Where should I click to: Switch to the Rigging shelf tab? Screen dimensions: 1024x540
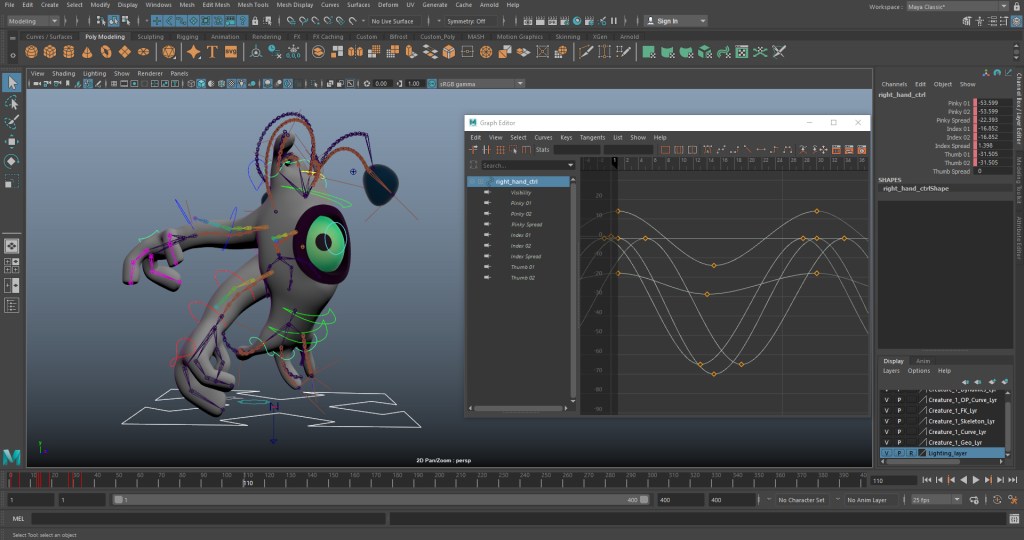pyautogui.click(x=187, y=36)
